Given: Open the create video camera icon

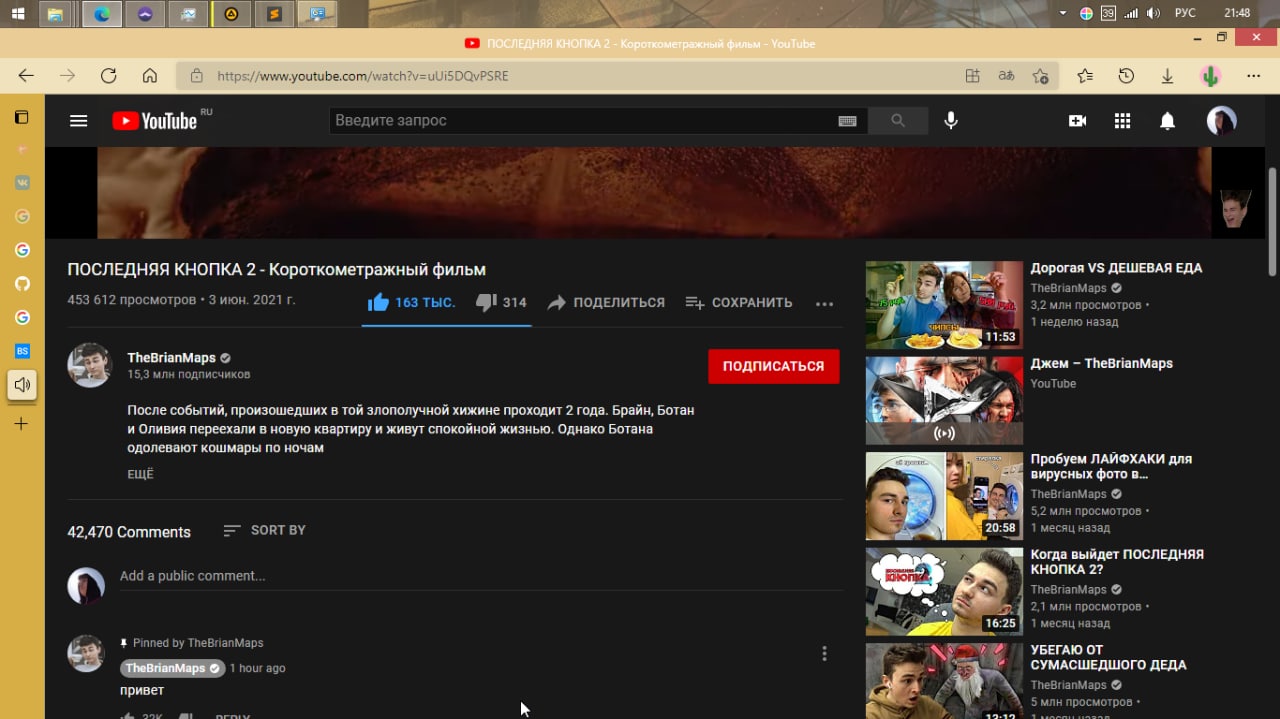Looking at the screenshot, I should coord(1077,121).
